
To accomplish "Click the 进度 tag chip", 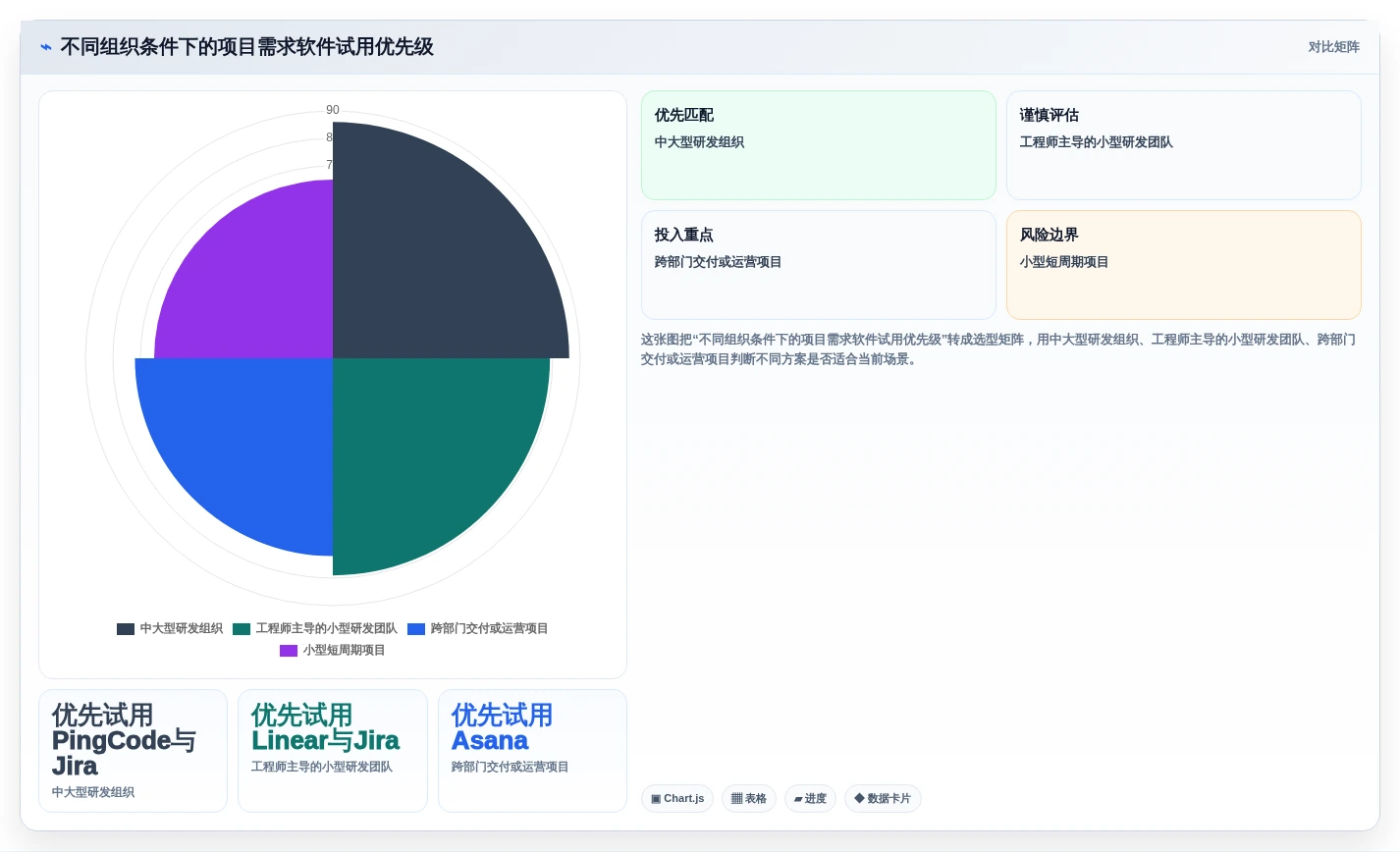I will click(810, 799).
